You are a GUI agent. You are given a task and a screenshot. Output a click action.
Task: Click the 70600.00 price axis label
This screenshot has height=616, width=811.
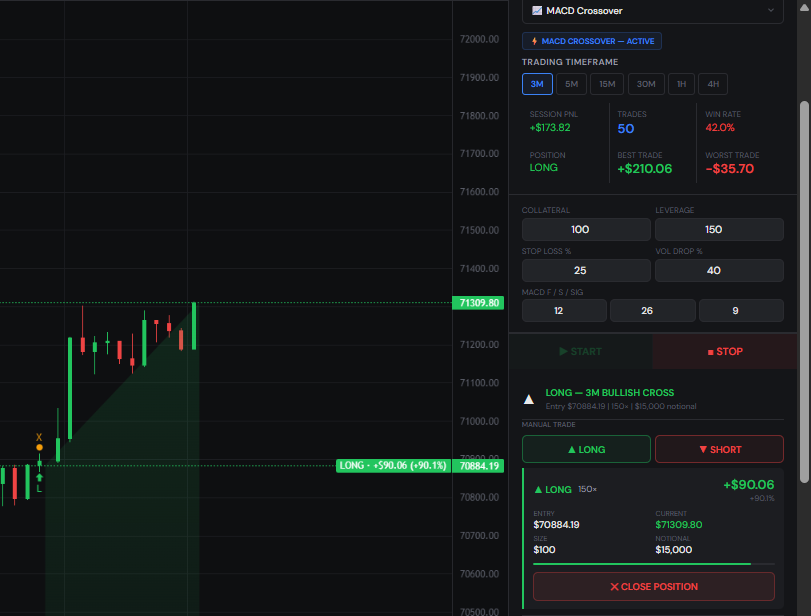pyautogui.click(x=479, y=574)
